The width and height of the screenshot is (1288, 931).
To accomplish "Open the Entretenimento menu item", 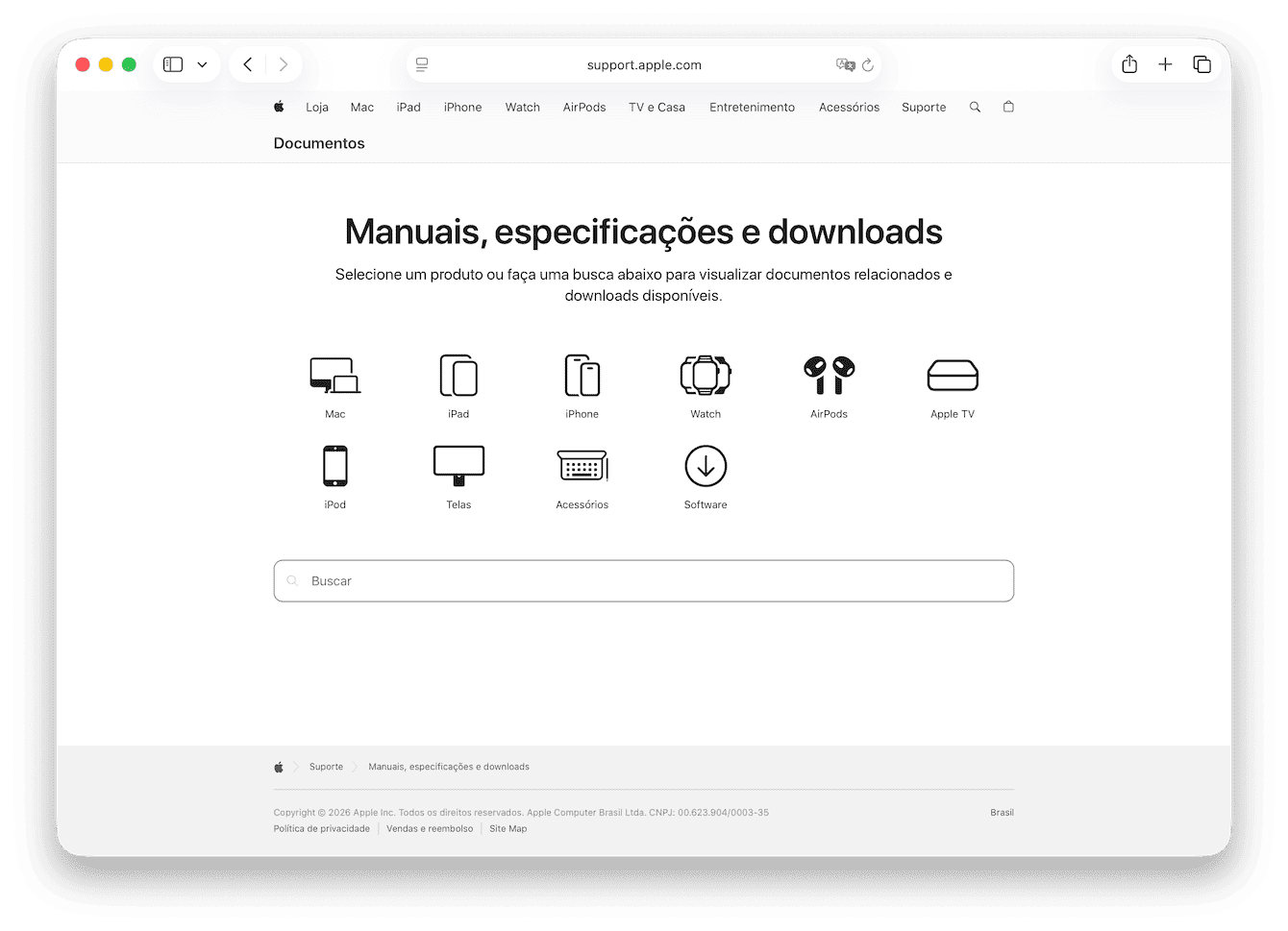I will [x=753, y=108].
